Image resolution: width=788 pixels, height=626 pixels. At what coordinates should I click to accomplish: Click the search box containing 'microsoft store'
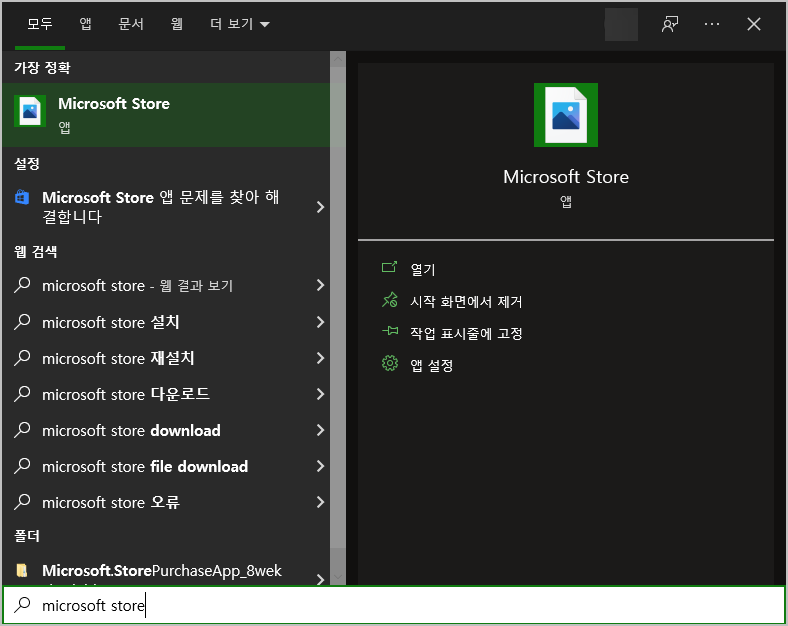(x=393, y=605)
